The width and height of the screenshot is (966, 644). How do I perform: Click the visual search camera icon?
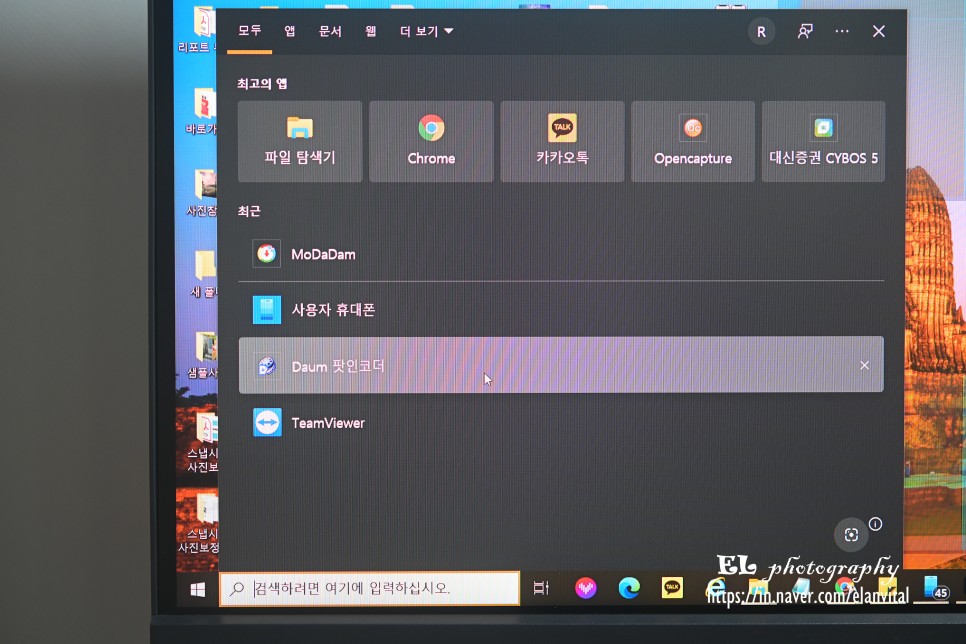pos(851,535)
